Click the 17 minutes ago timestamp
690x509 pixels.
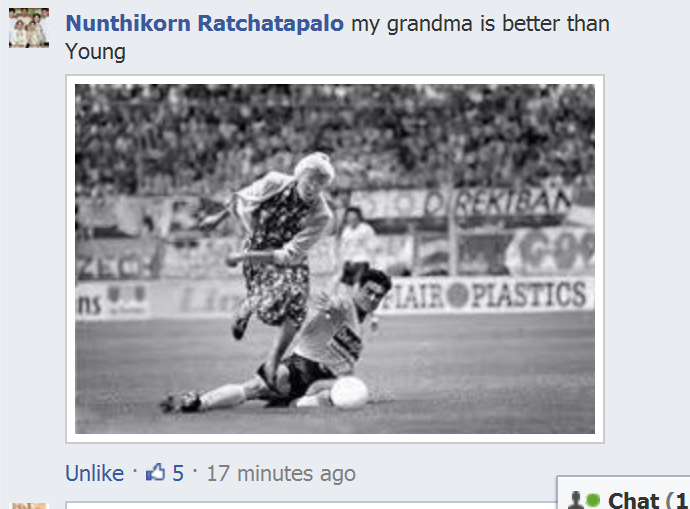(x=281, y=473)
